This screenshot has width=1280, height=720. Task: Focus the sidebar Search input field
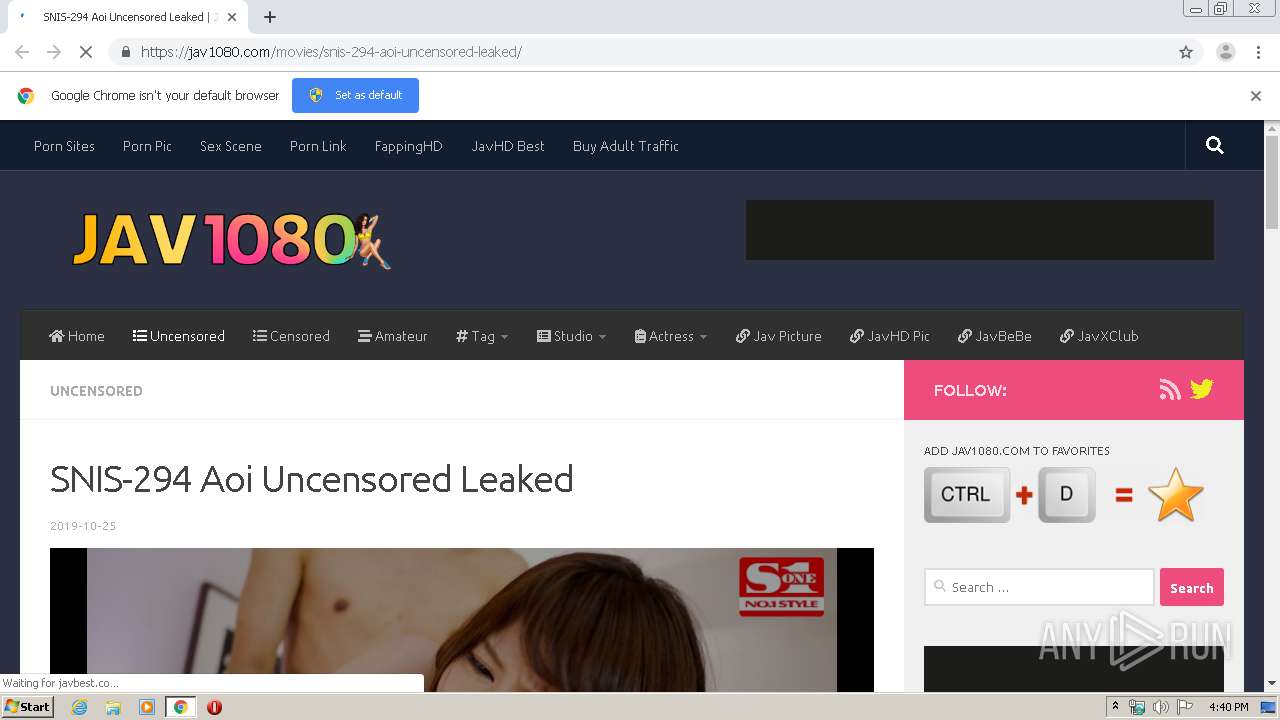tap(1039, 587)
